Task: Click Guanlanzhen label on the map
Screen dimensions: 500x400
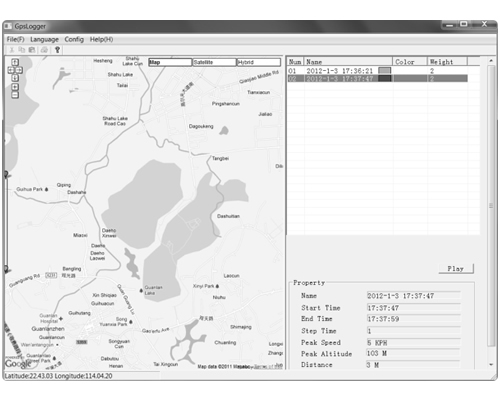Action: pos(48,329)
